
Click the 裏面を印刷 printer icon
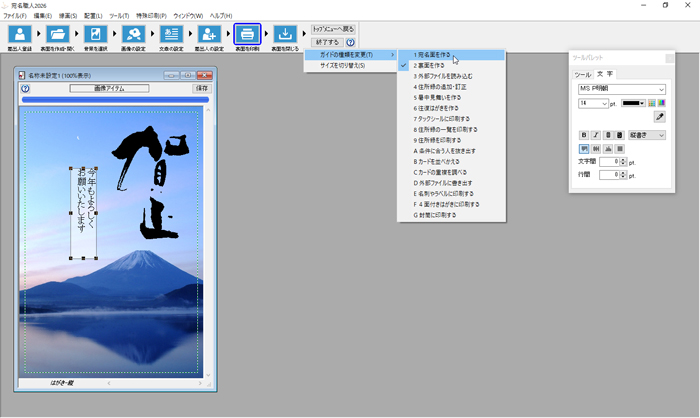tap(247, 35)
